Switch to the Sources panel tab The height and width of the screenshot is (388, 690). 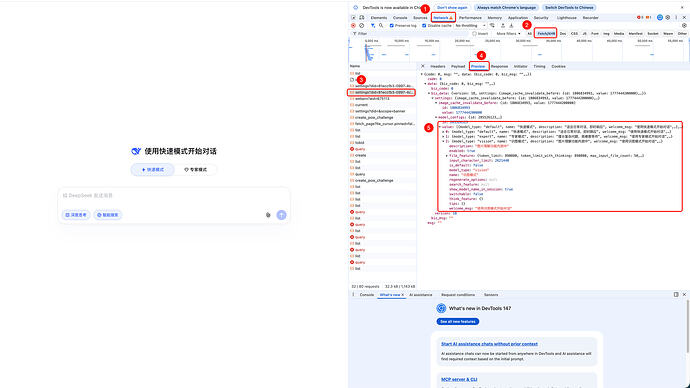click(x=420, y=18)
